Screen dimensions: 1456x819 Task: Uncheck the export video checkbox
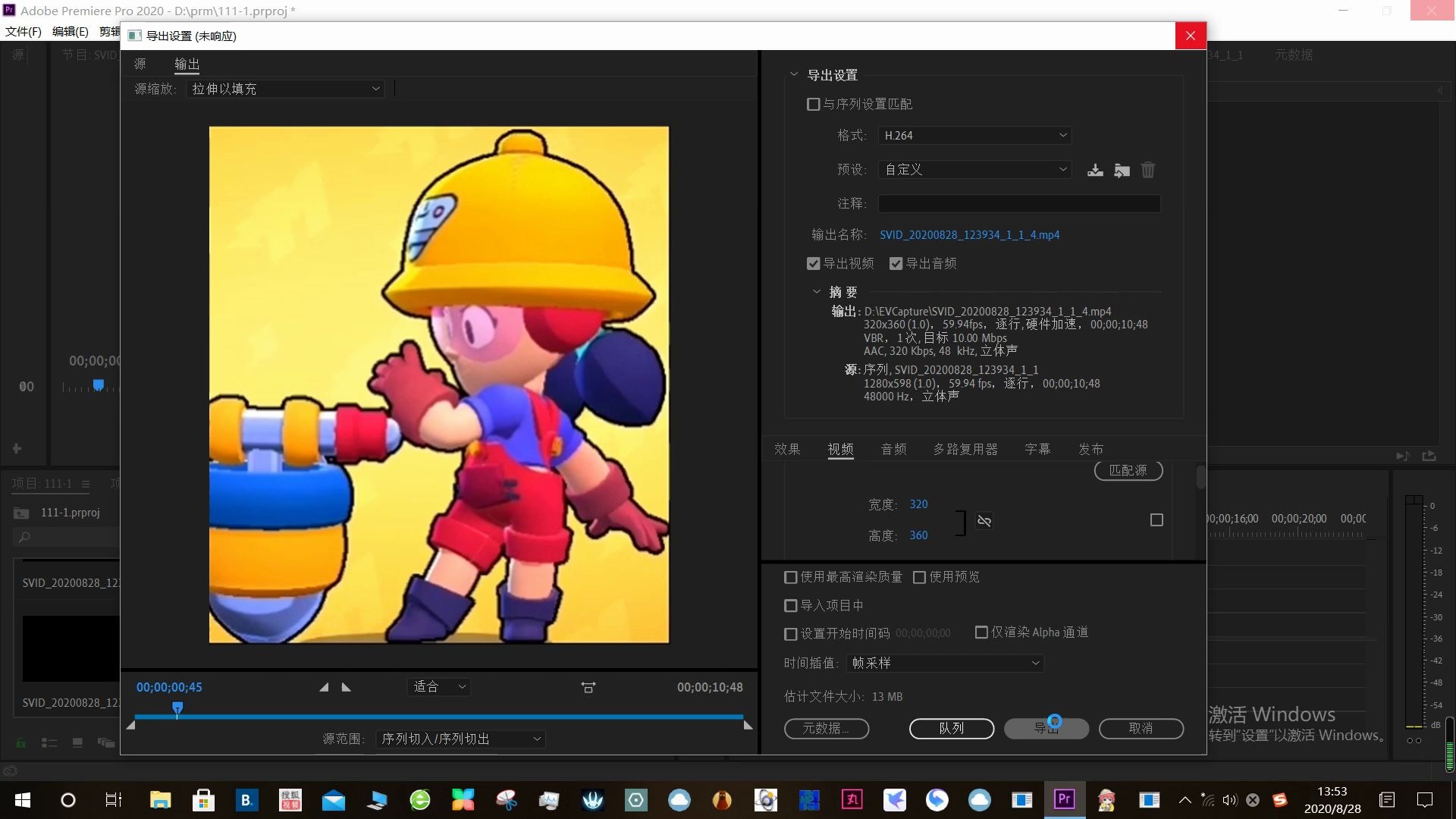click(814, 263)
